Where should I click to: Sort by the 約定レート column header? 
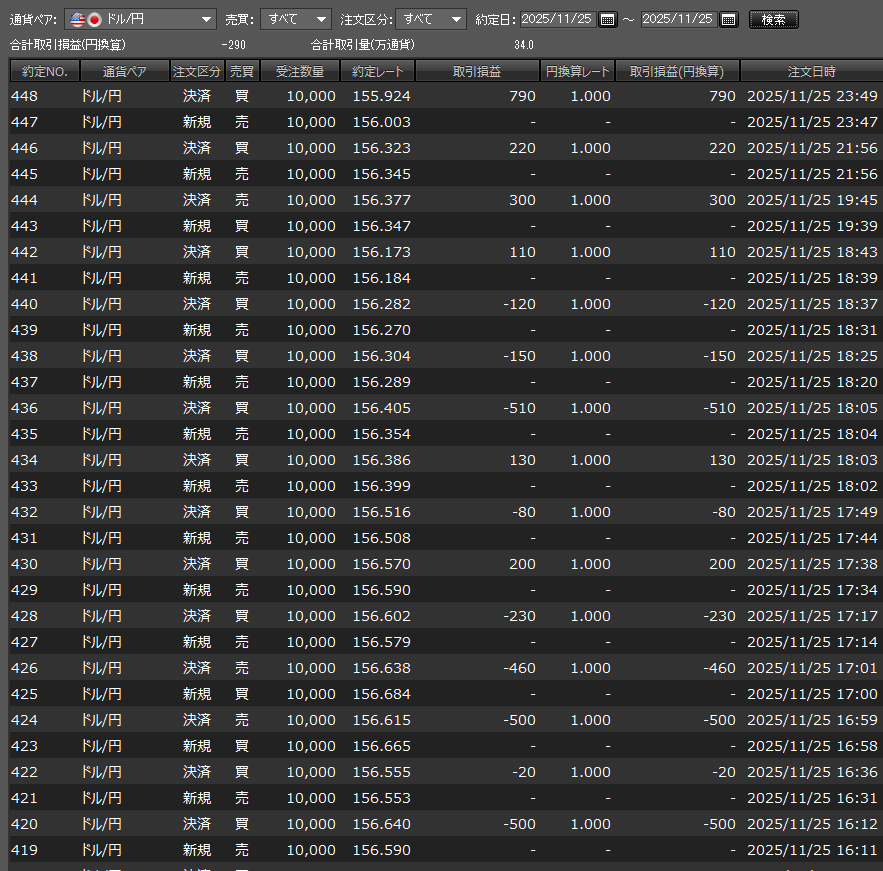[377, 72]
